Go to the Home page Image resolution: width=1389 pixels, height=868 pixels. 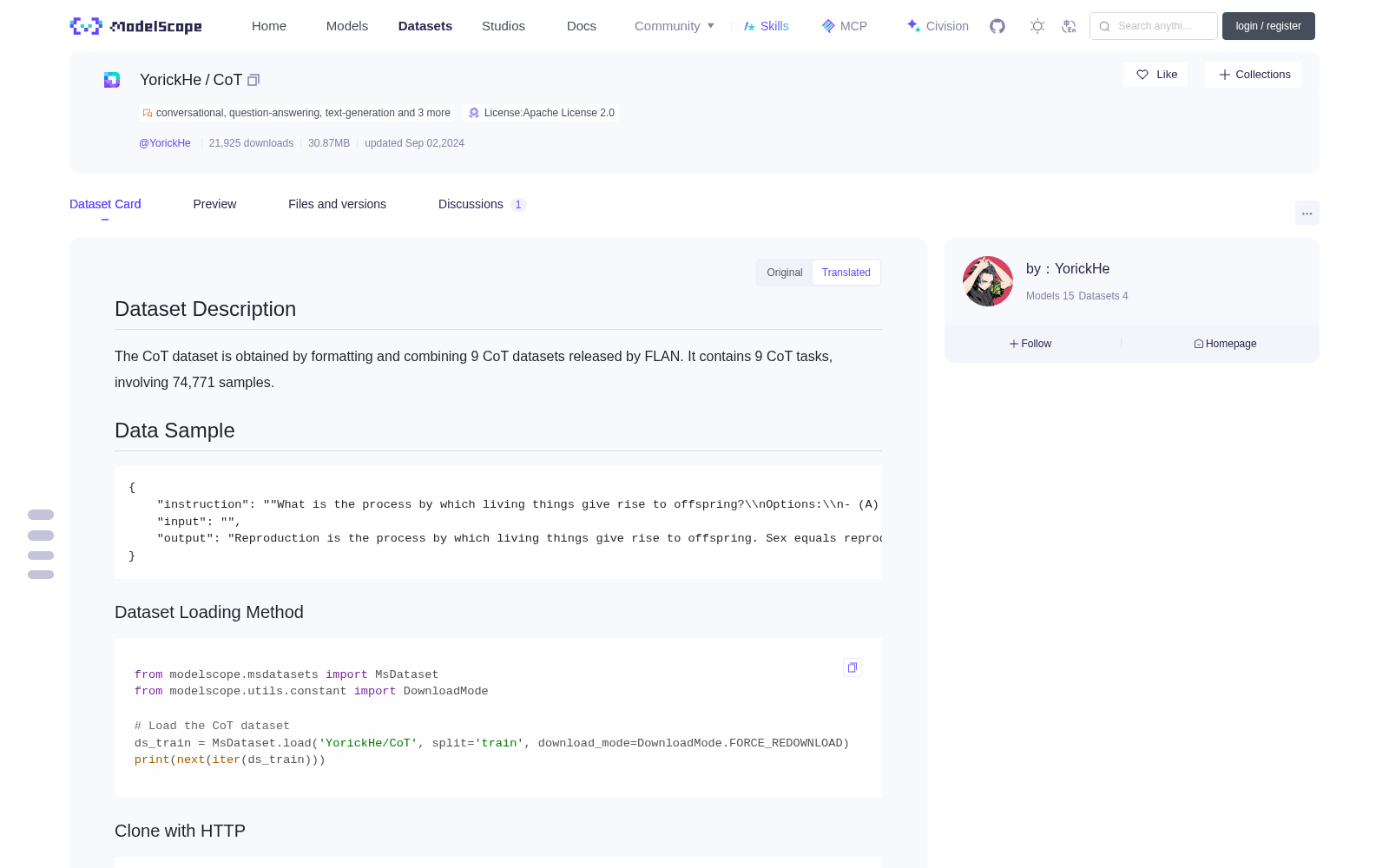point(269,26)
